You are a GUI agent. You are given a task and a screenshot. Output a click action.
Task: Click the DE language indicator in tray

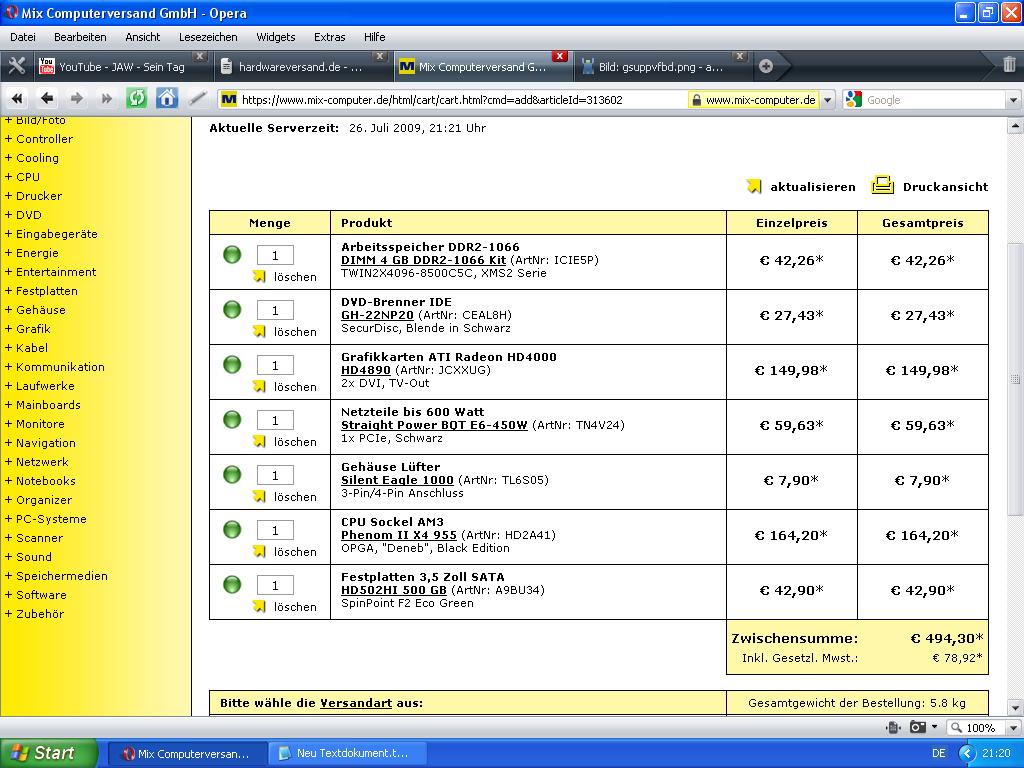938,754
